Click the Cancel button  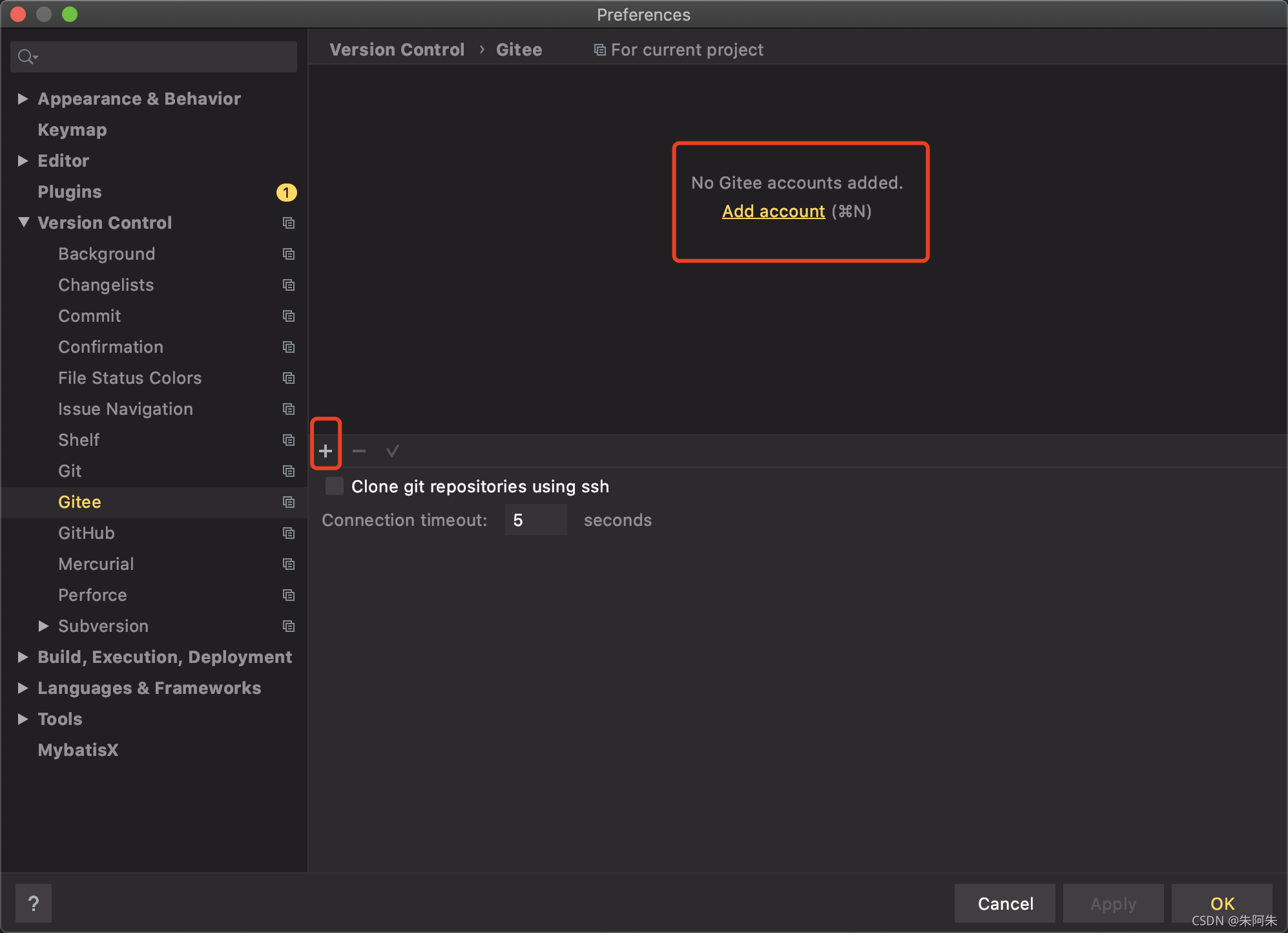point(1005,903)
